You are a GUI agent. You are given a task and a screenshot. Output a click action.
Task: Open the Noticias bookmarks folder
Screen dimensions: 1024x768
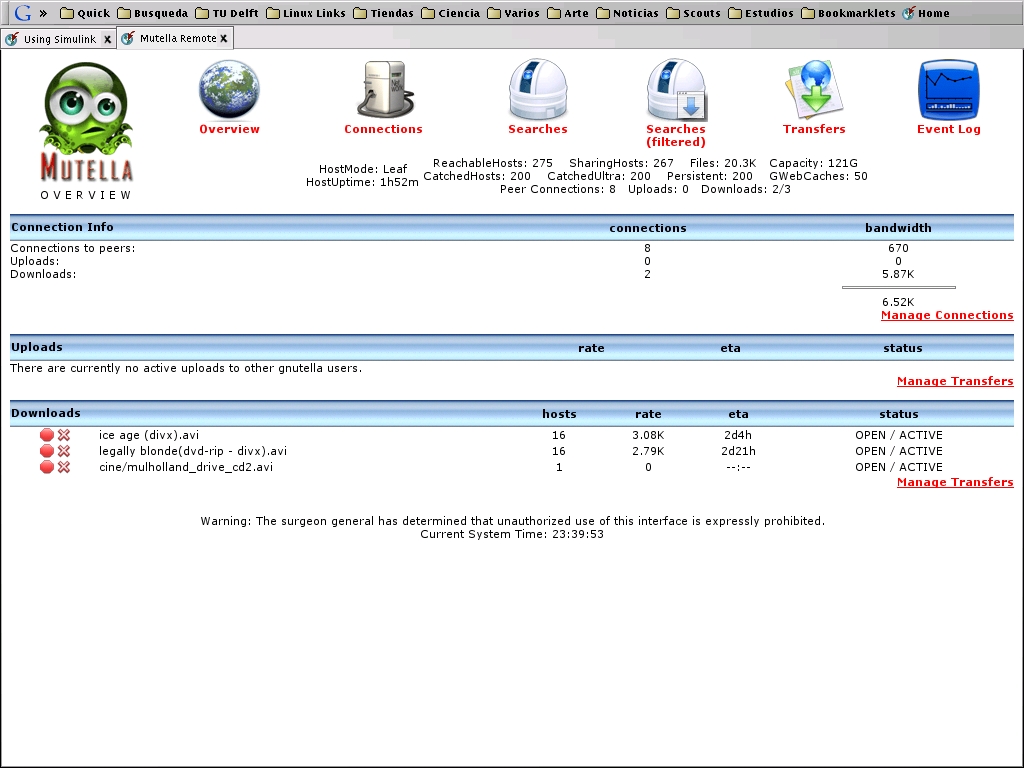pyautogui.click(x=627, y=13)
